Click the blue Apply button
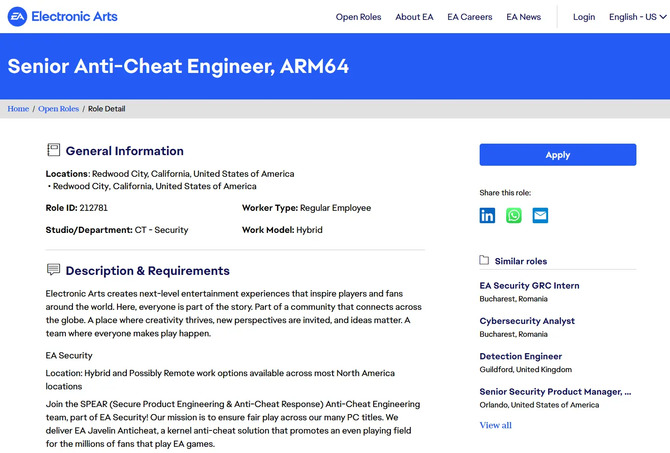 [x=558, y=155]
